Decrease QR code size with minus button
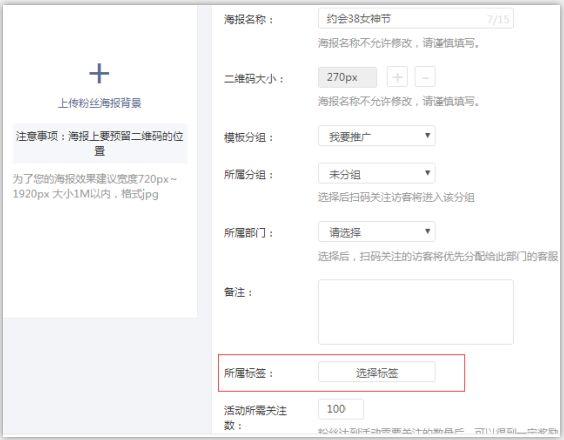 [x=425, y=77]
